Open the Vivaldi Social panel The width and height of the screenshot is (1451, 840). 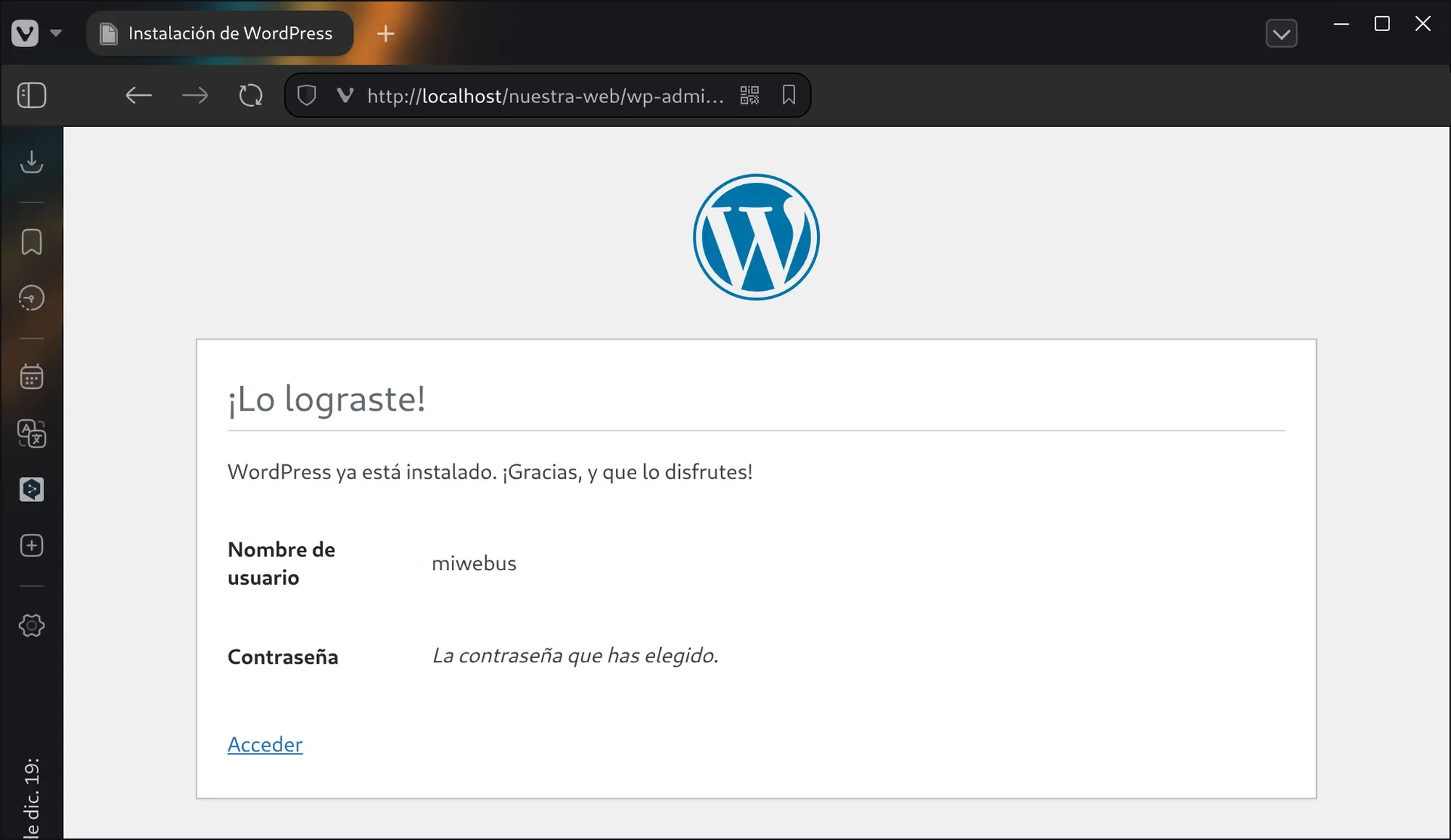coord(31,490)
